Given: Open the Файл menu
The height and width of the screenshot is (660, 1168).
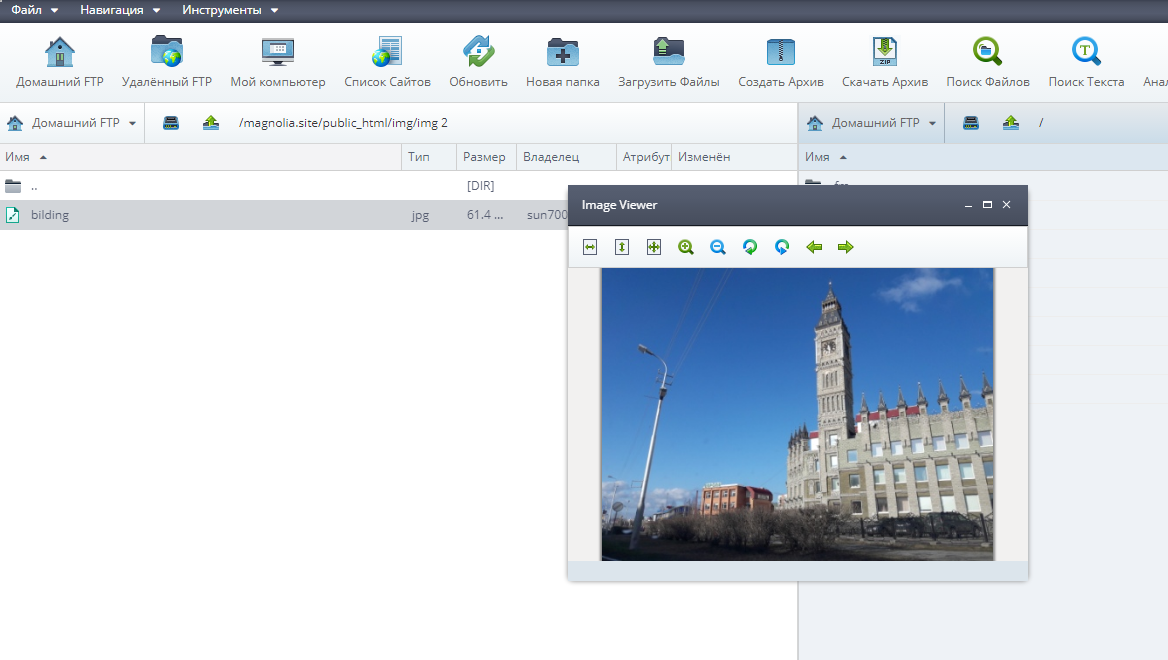Looking at the screenshot, I should tap(34, 10).
